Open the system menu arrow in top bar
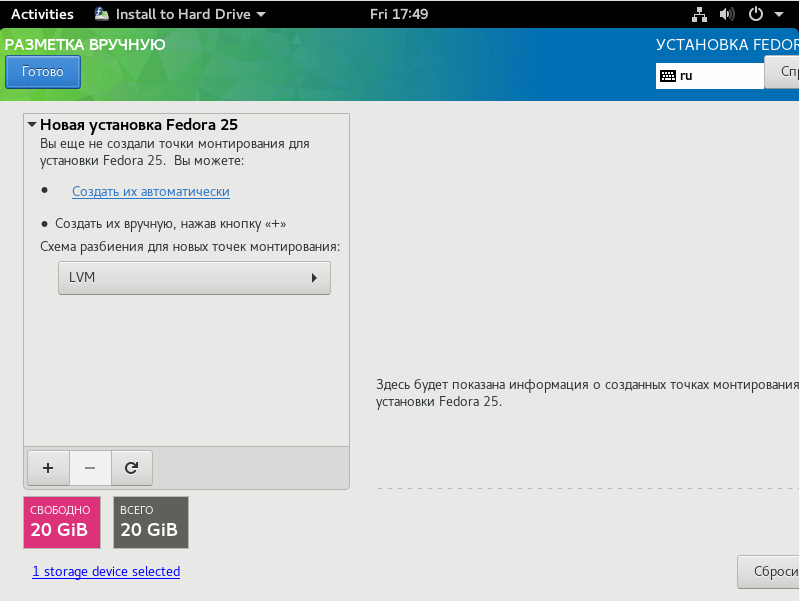 779,14
